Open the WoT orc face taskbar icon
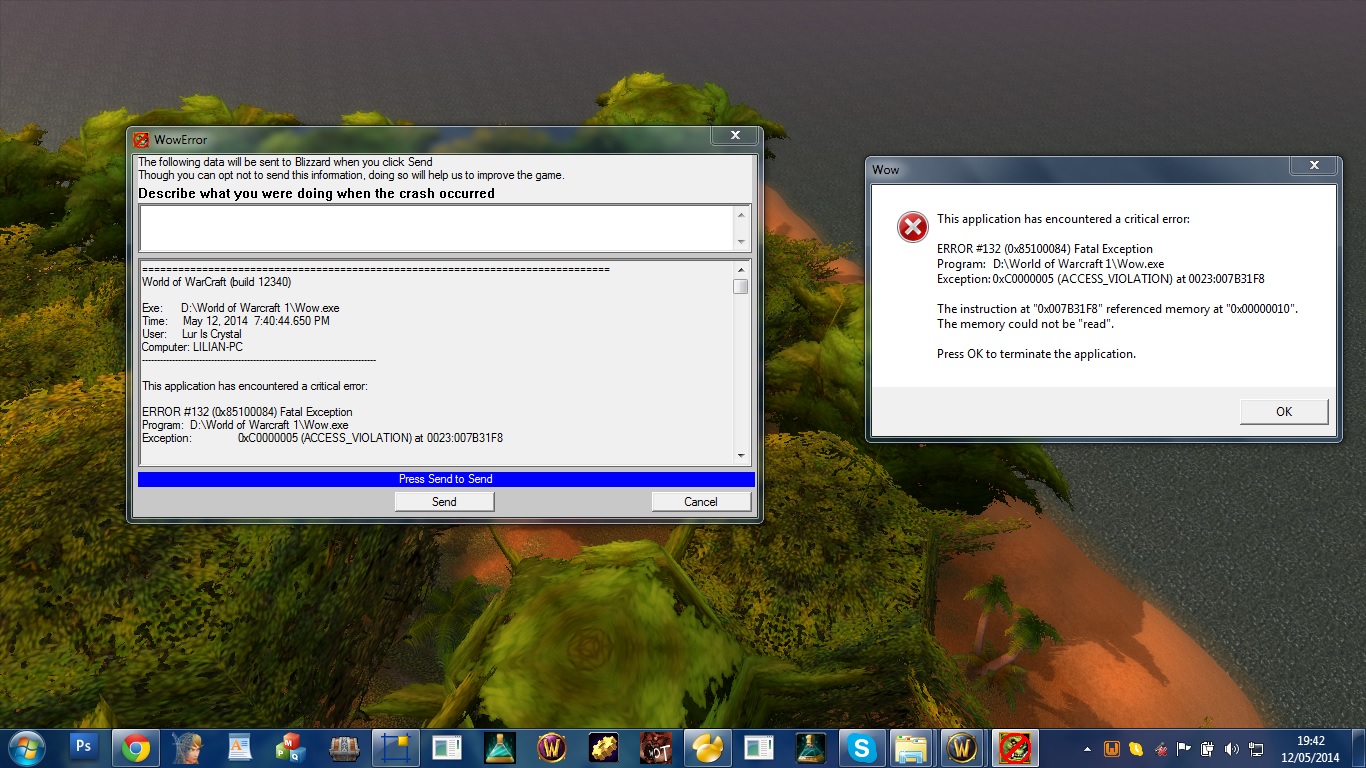 [655, 747]
